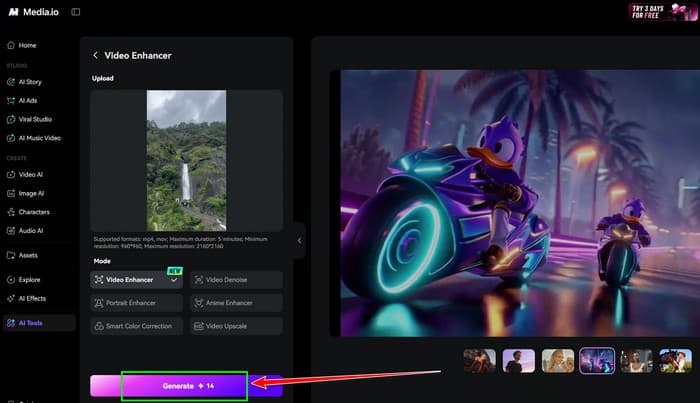
Task: Collapse the panel with the side chevron
Action: (299, 241)
